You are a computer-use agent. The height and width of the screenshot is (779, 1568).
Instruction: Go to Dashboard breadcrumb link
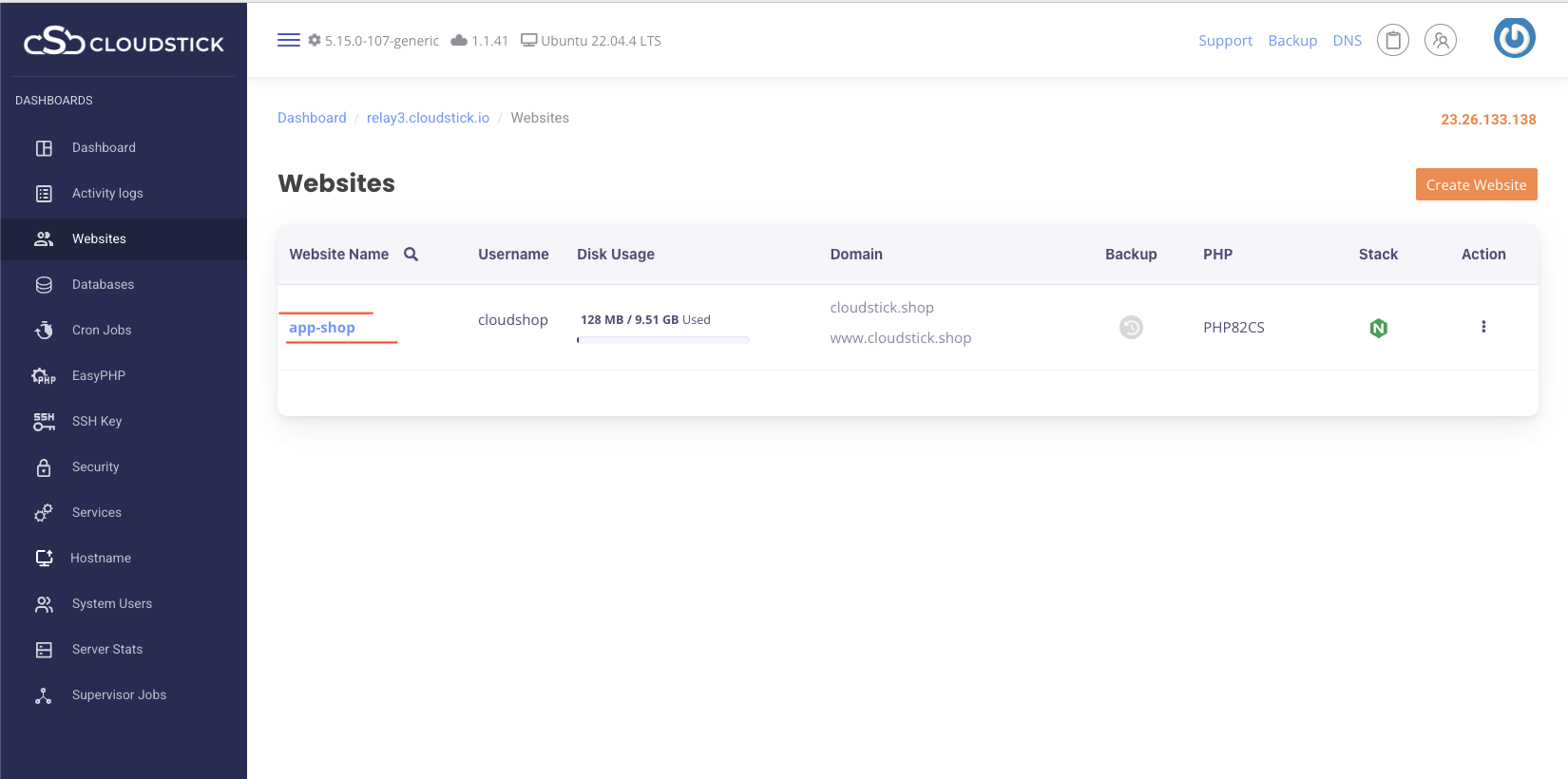[x=312, y=118]
